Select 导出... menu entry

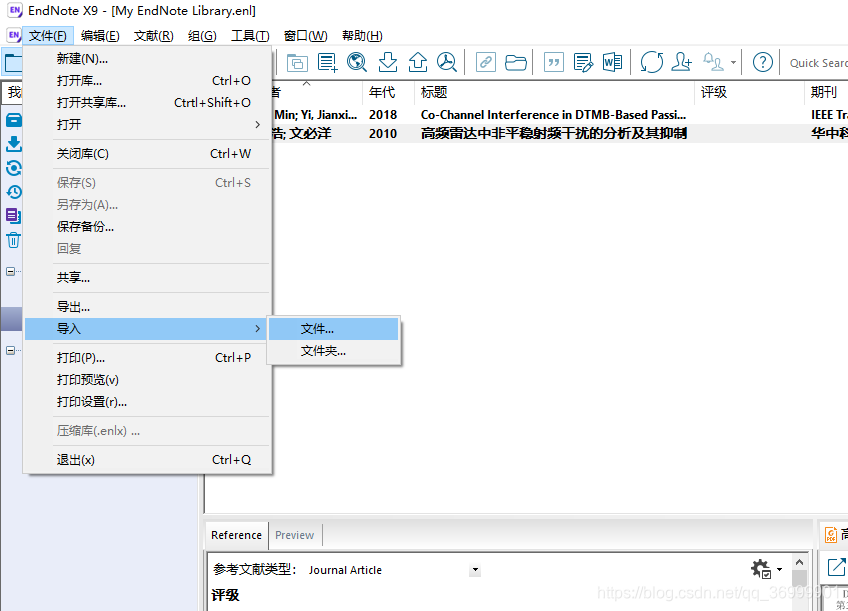pos(147,307)
